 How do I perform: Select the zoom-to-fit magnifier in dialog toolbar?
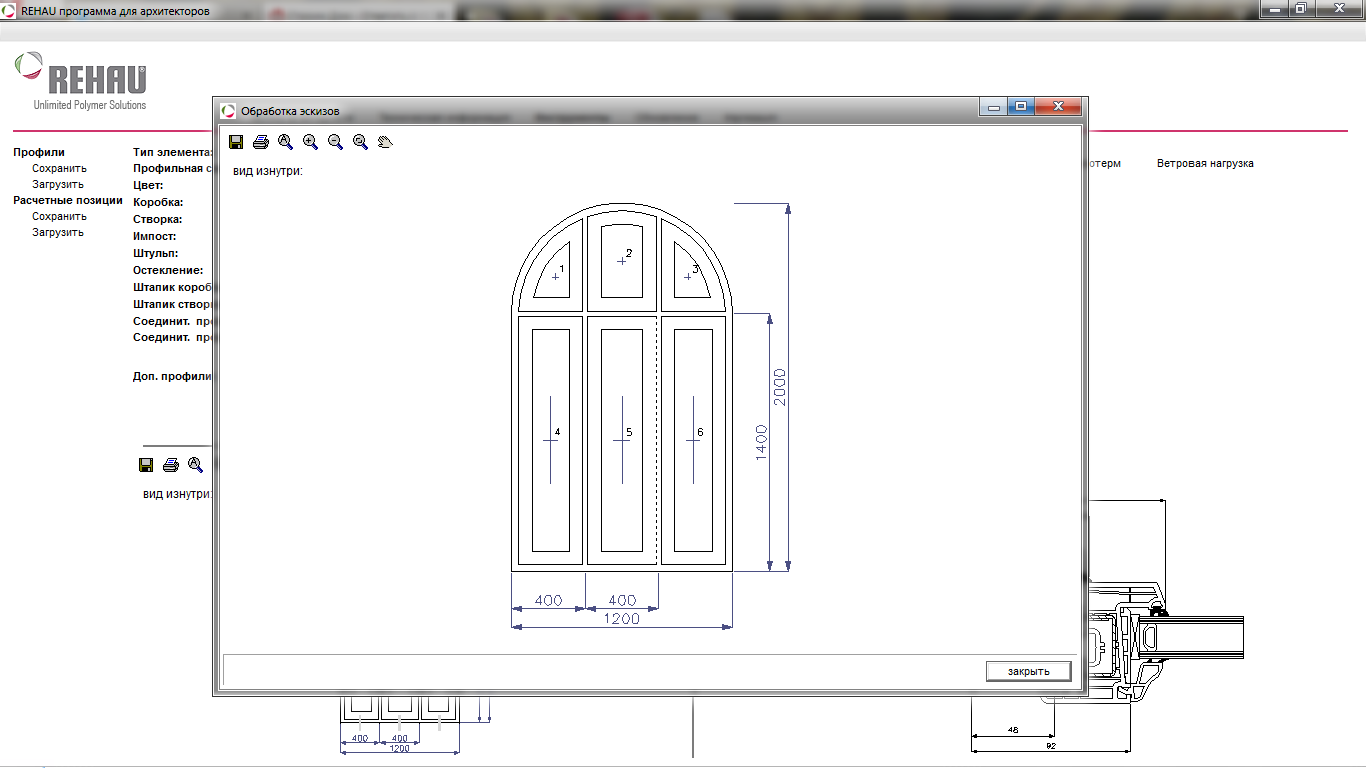click(286, 142)
